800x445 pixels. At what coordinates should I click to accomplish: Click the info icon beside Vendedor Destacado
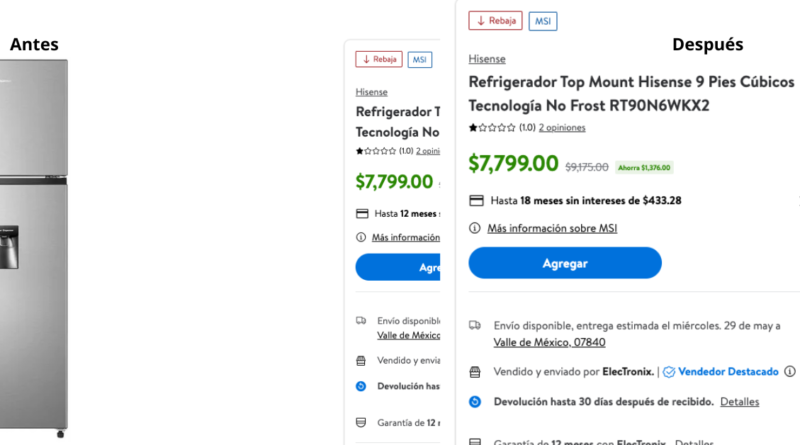click(790, 372)
